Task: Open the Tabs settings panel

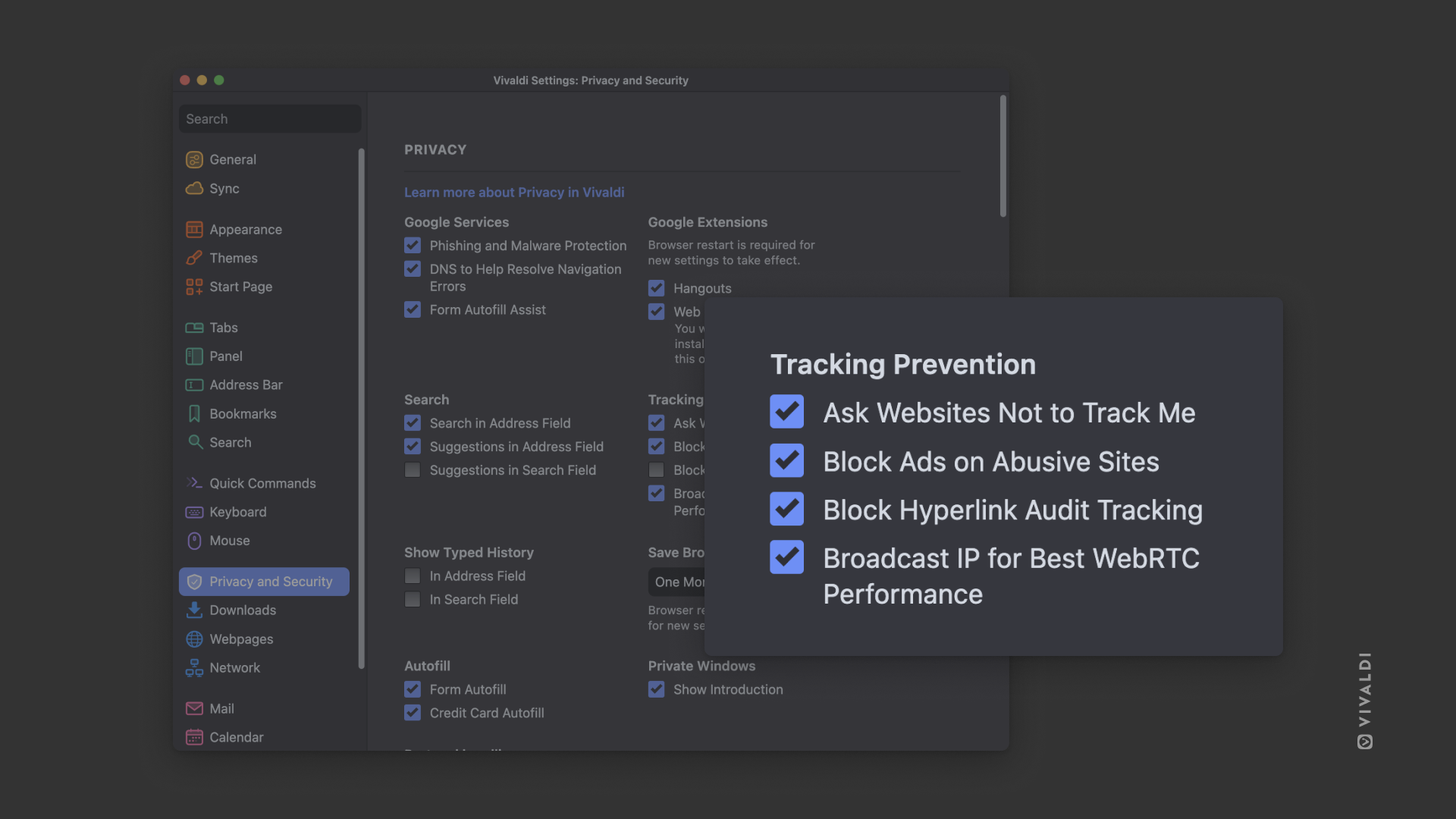Action: pyautogui.click(x=224, y=328)
